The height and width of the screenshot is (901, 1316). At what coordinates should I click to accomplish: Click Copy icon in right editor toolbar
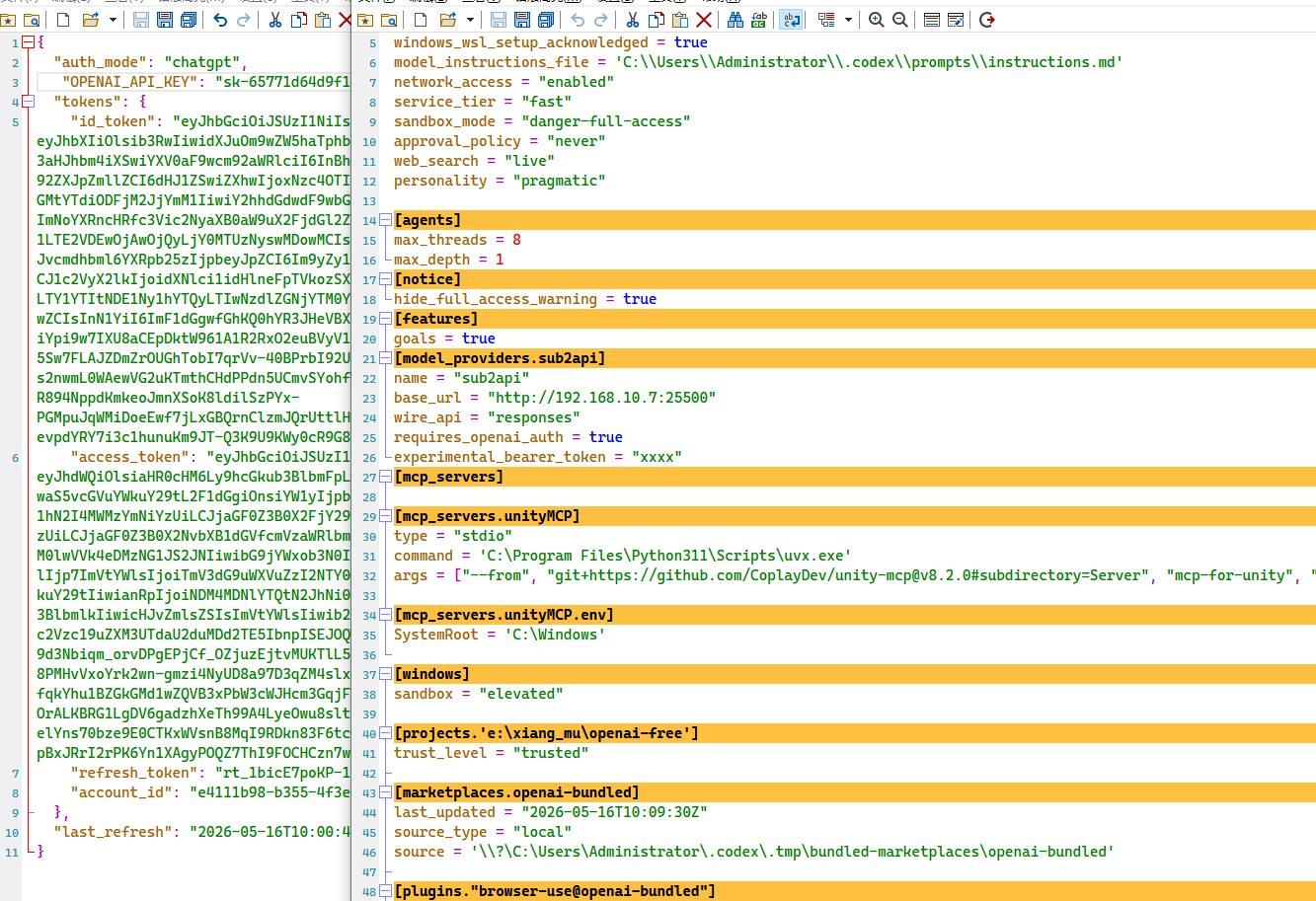(x=657, y=20)
